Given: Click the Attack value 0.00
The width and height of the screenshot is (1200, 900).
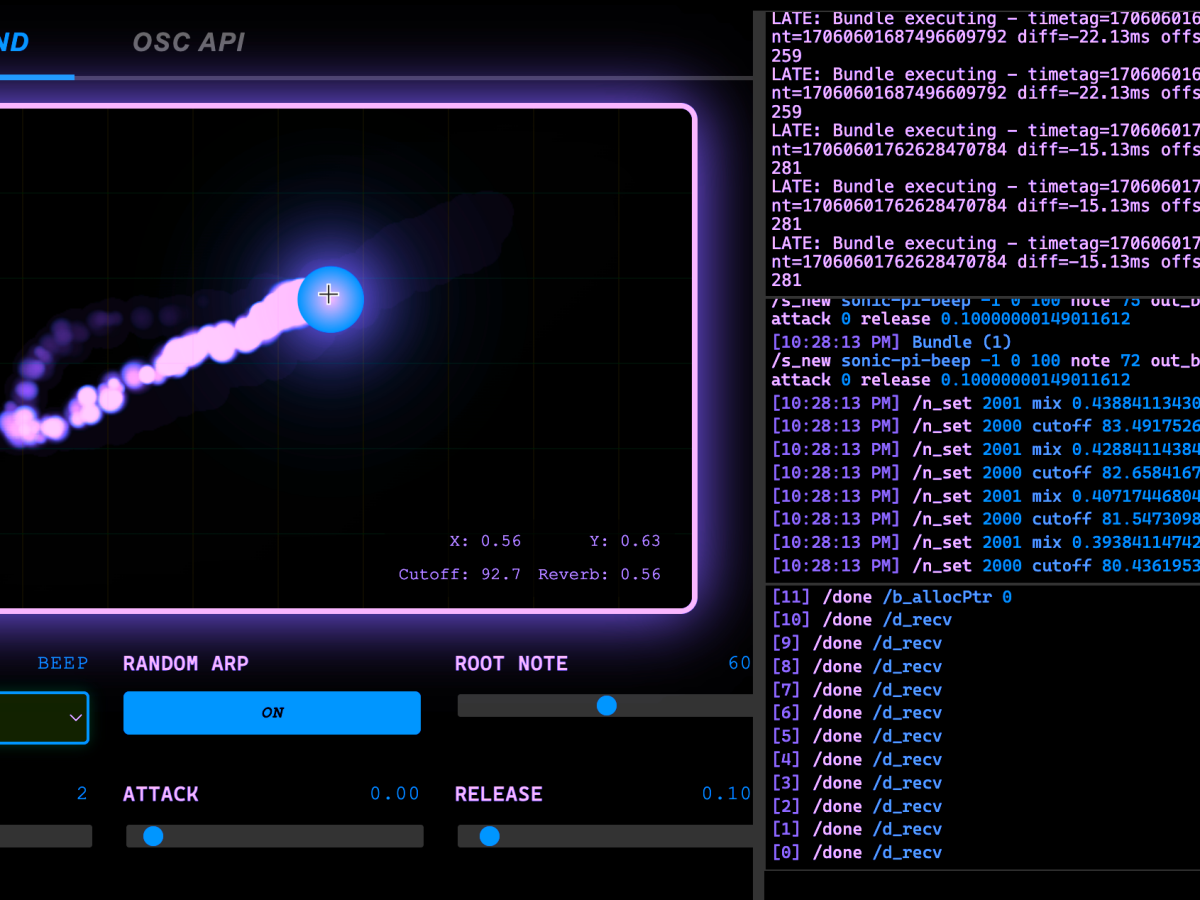Looking at the screenshot, I should tap(395, 794).
